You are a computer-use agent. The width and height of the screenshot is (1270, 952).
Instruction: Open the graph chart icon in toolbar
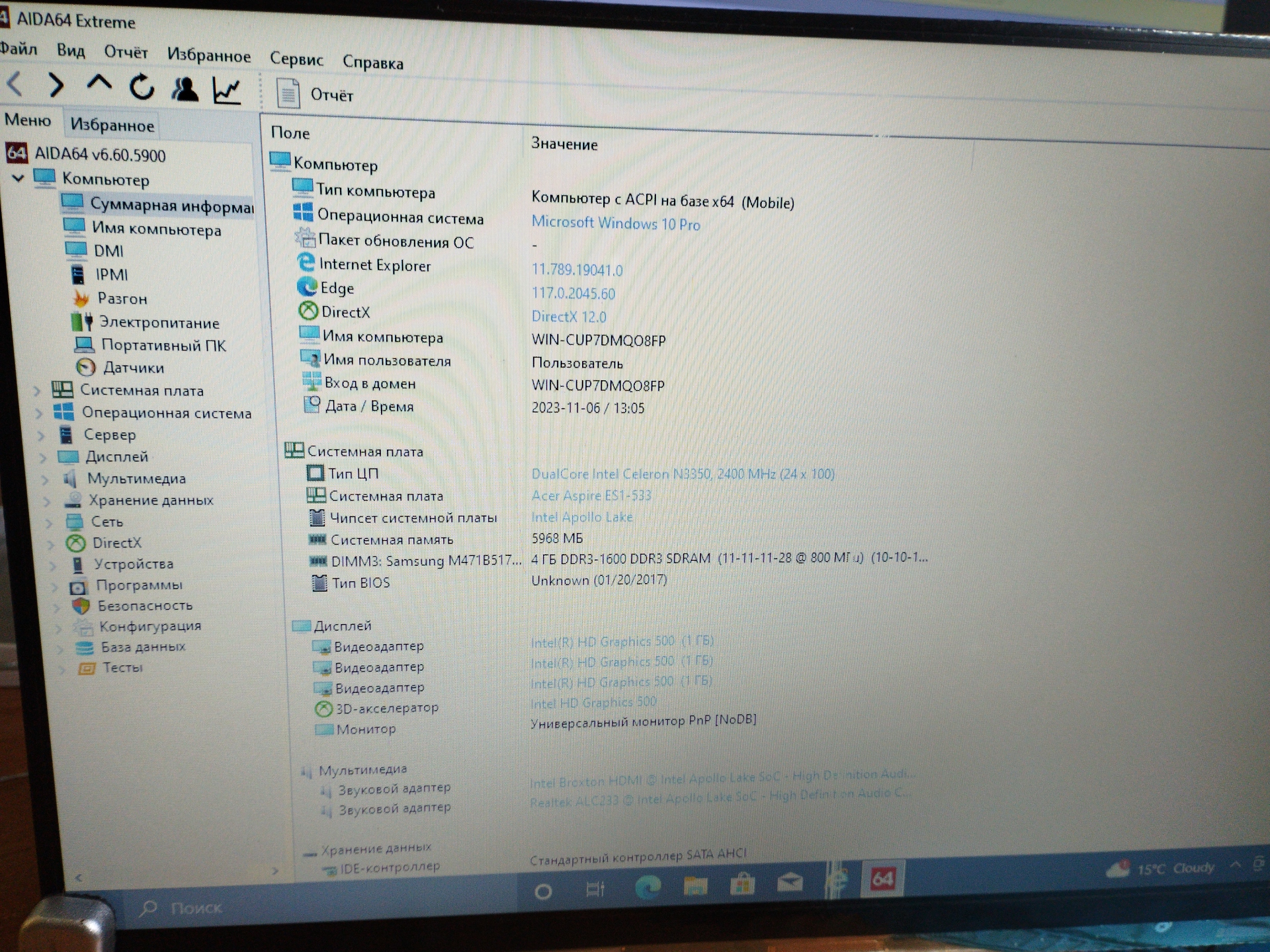coord(227,91)
